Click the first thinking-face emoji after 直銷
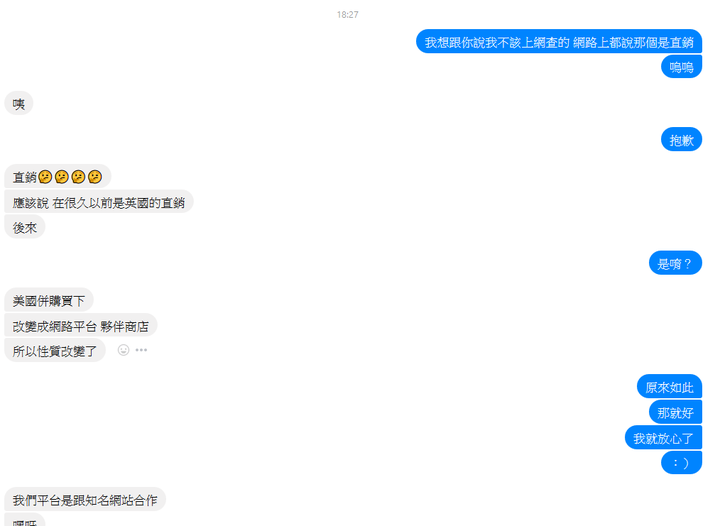 pyautogui.click(x=45, y=177)
